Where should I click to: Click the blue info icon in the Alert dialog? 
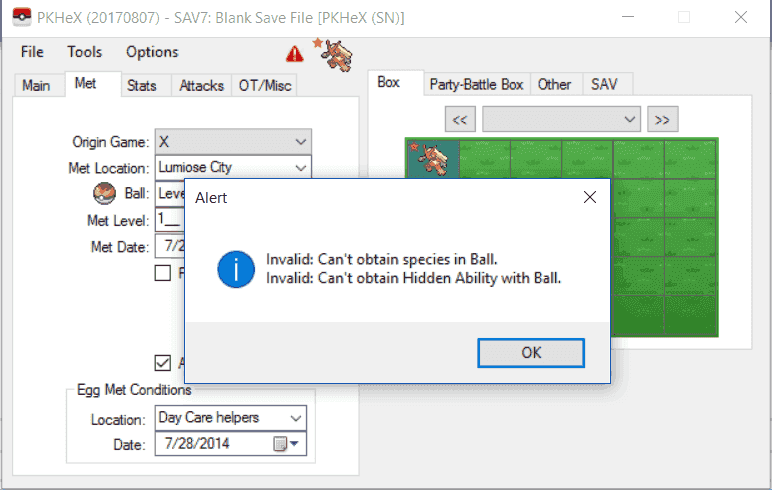click(x=236, y=269)
